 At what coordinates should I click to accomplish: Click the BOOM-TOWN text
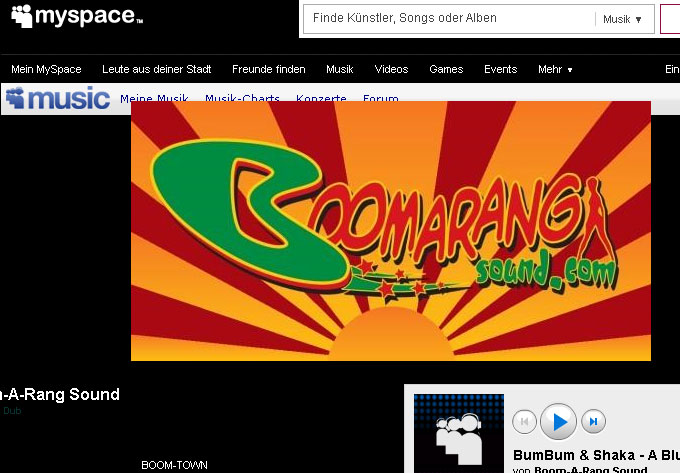coord(174,465)
